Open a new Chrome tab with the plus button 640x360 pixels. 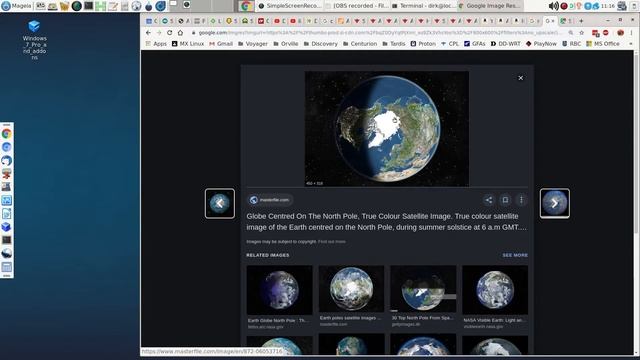581,21
